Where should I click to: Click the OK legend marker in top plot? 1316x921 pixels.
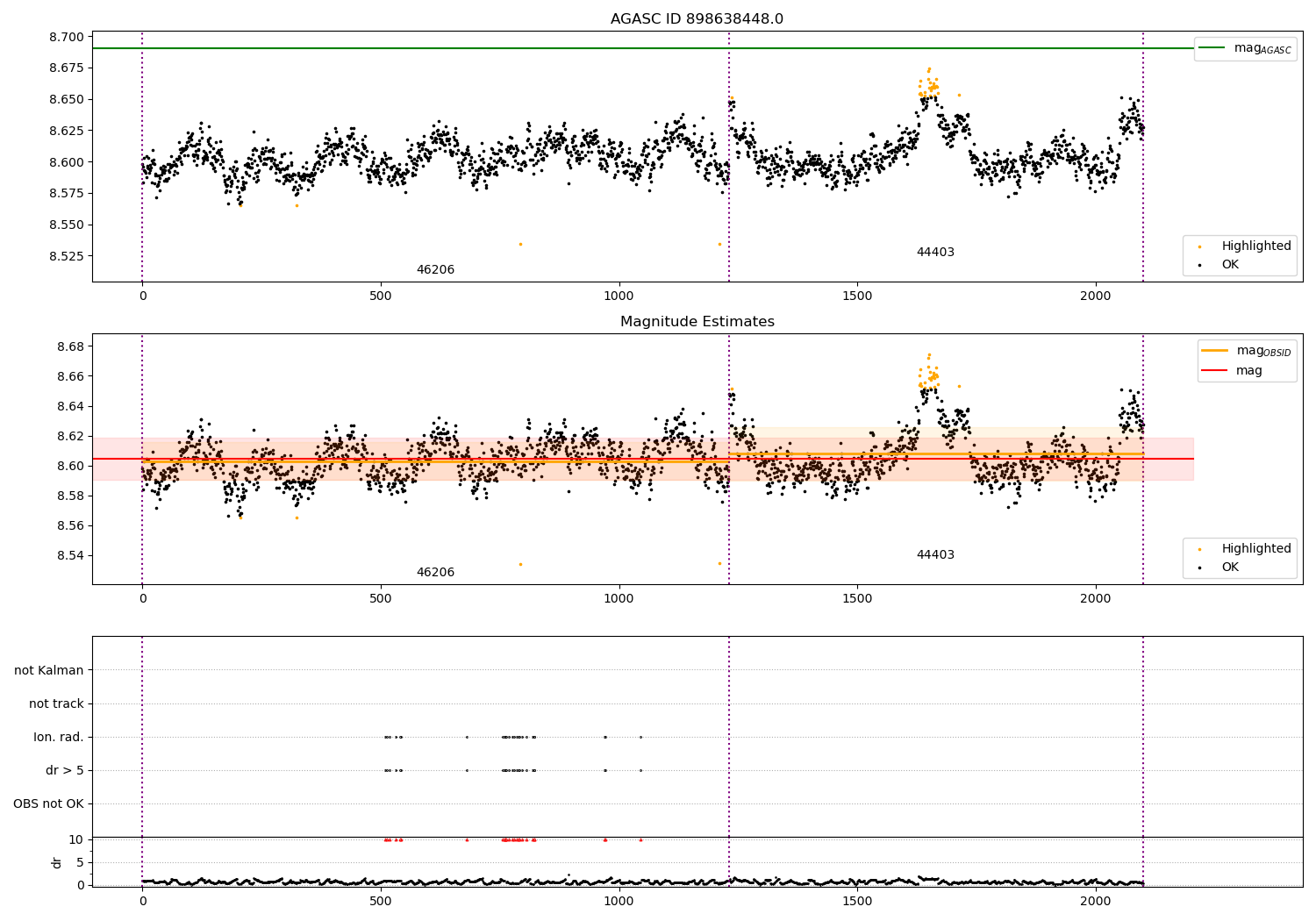coord(1199,265)
